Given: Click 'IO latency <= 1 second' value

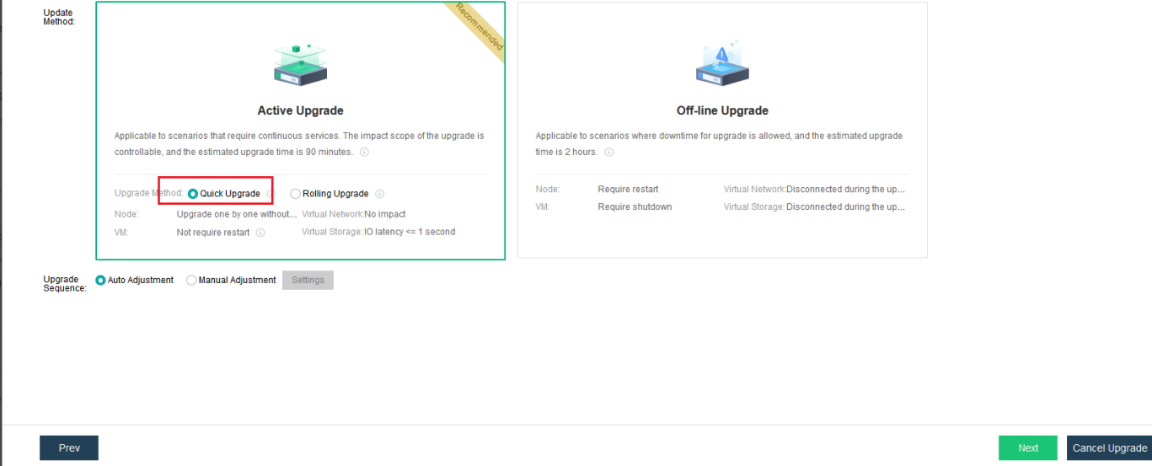Looking at the screenshot, I should tap(410, 232).
